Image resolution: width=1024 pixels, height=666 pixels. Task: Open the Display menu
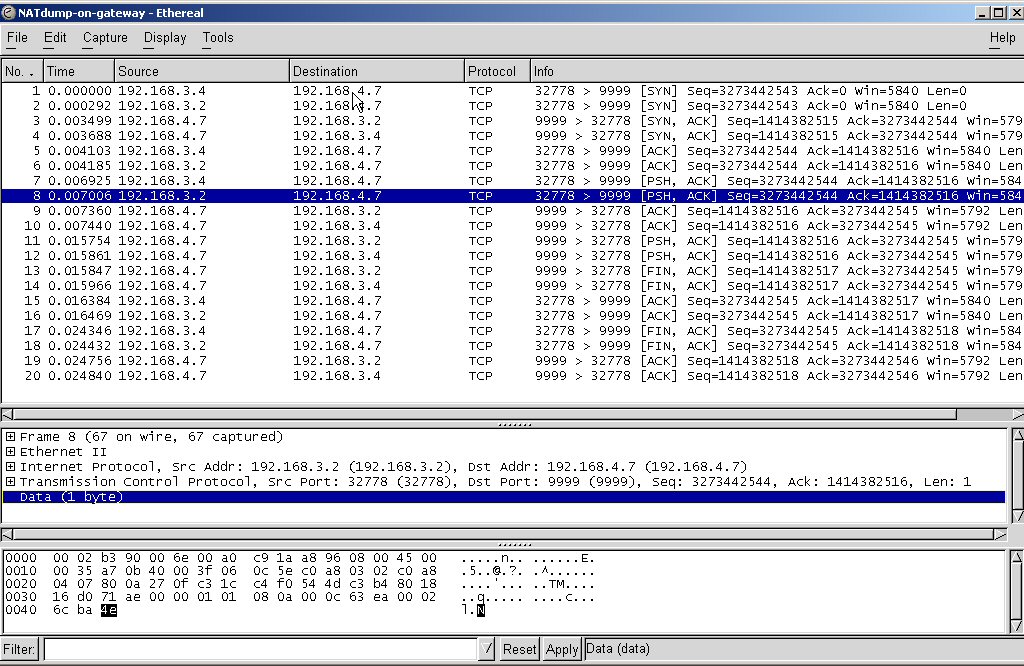click(165, 38)
